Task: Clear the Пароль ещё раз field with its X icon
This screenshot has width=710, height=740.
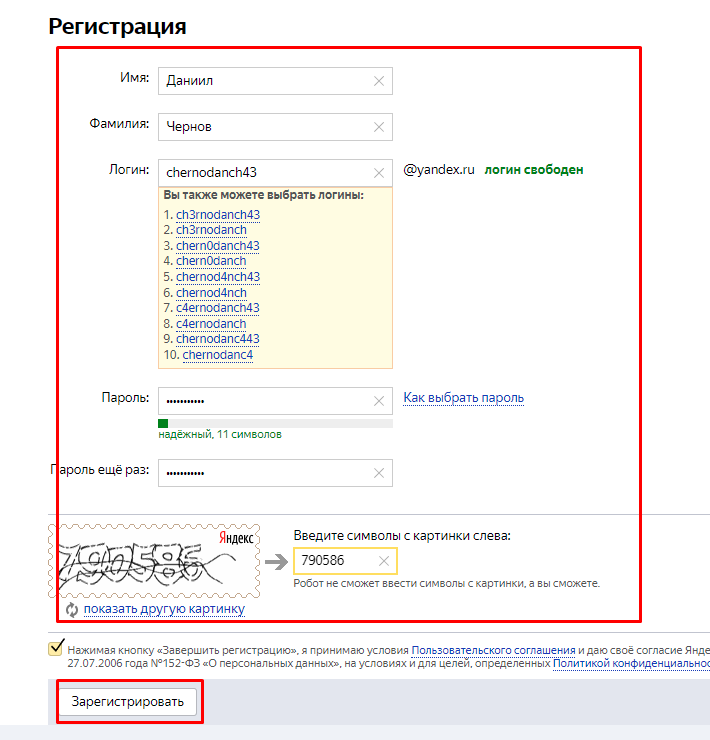Action: 379,473
